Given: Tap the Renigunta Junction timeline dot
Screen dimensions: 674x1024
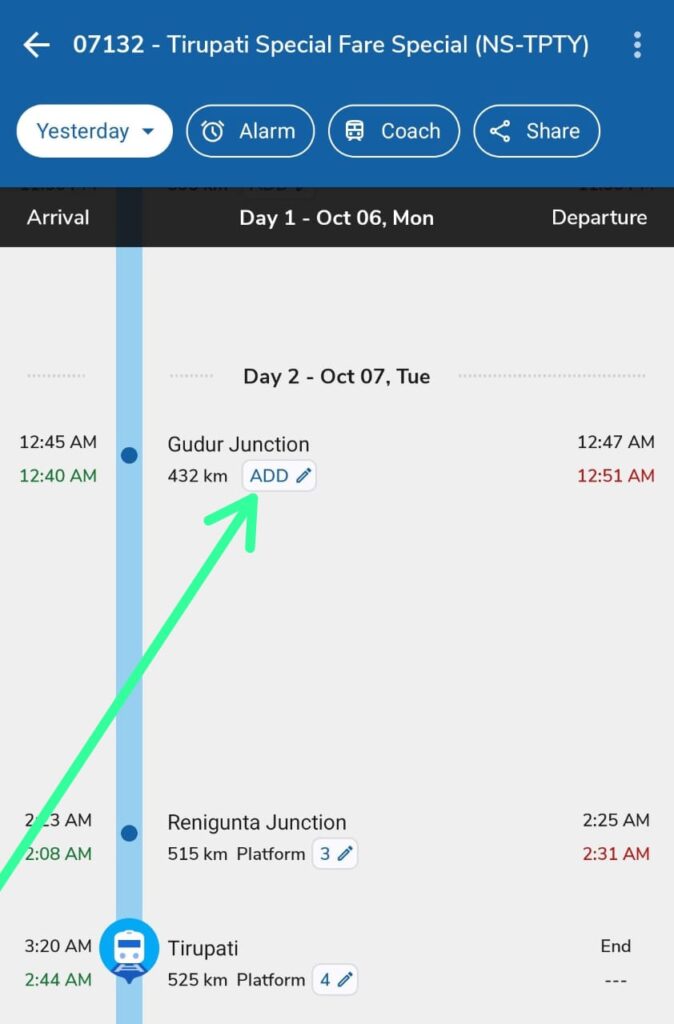Looking at the screenshot, I should 129,833.
